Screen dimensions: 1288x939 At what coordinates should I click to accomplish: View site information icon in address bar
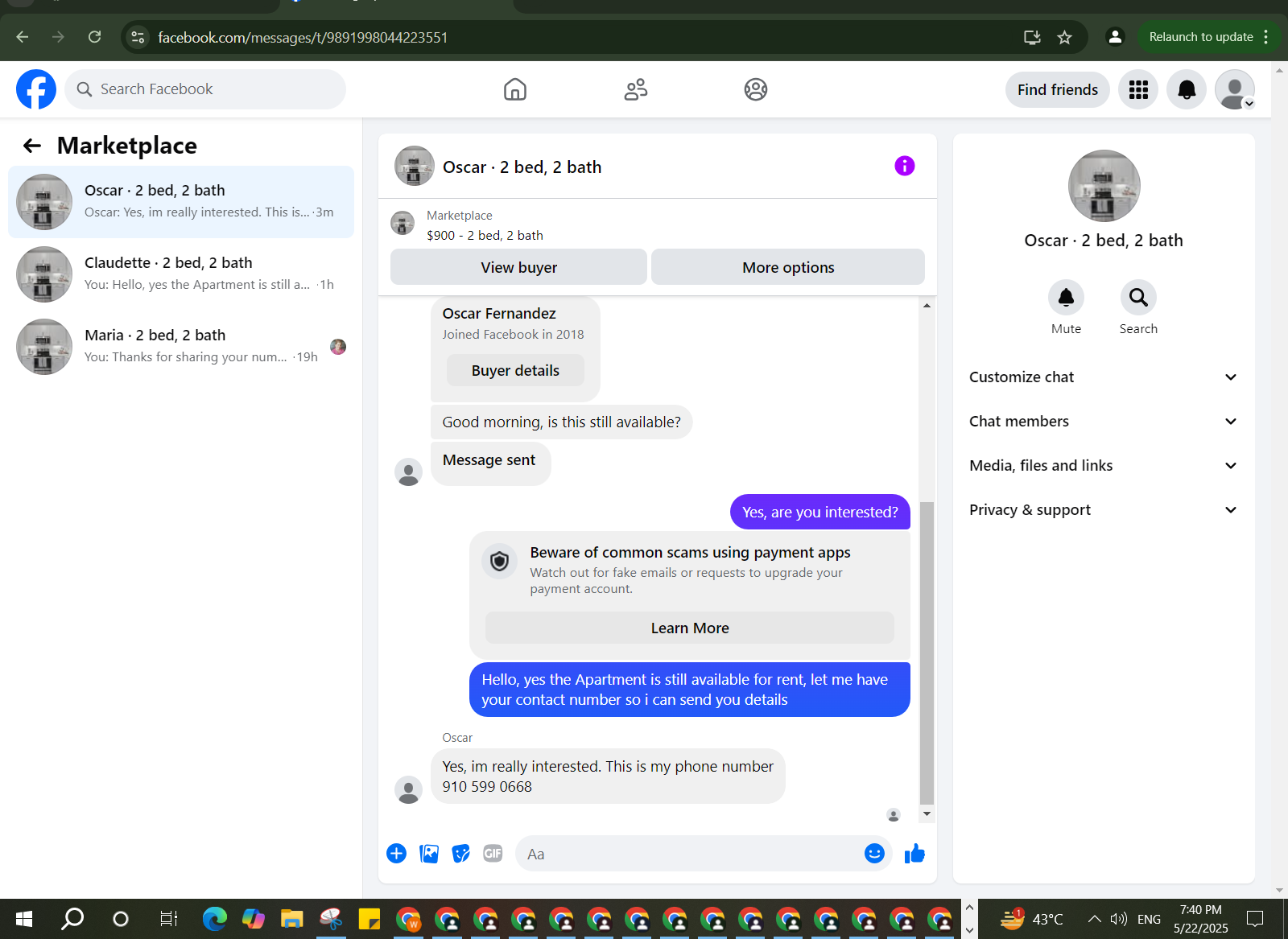(x=138, y=37)
